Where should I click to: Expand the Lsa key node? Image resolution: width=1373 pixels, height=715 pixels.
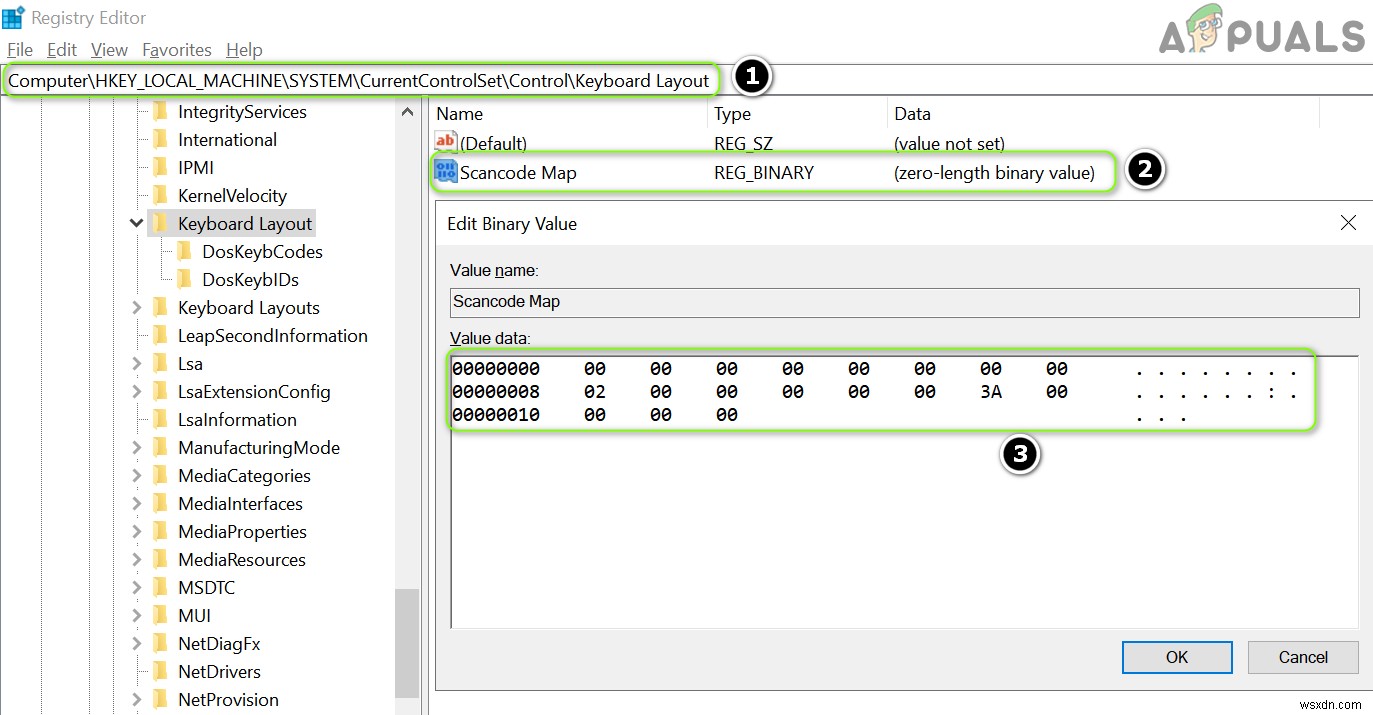(137, 364)
